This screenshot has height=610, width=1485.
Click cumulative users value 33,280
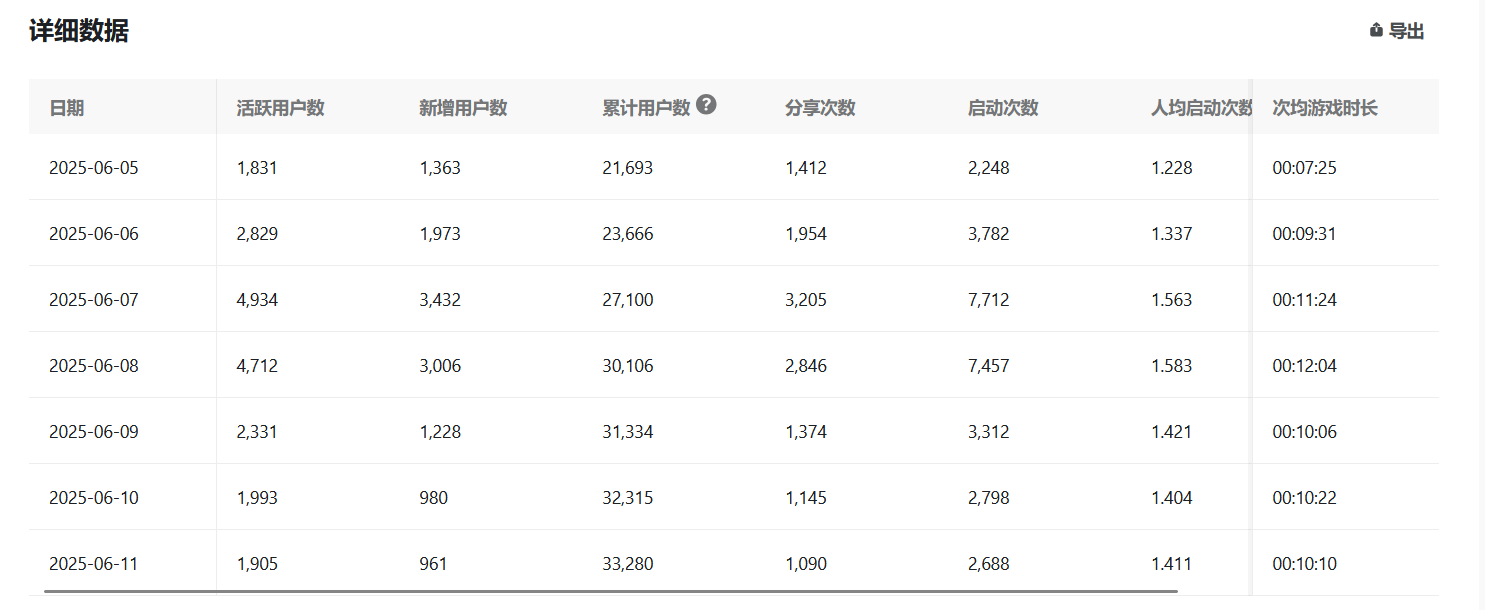627,564
